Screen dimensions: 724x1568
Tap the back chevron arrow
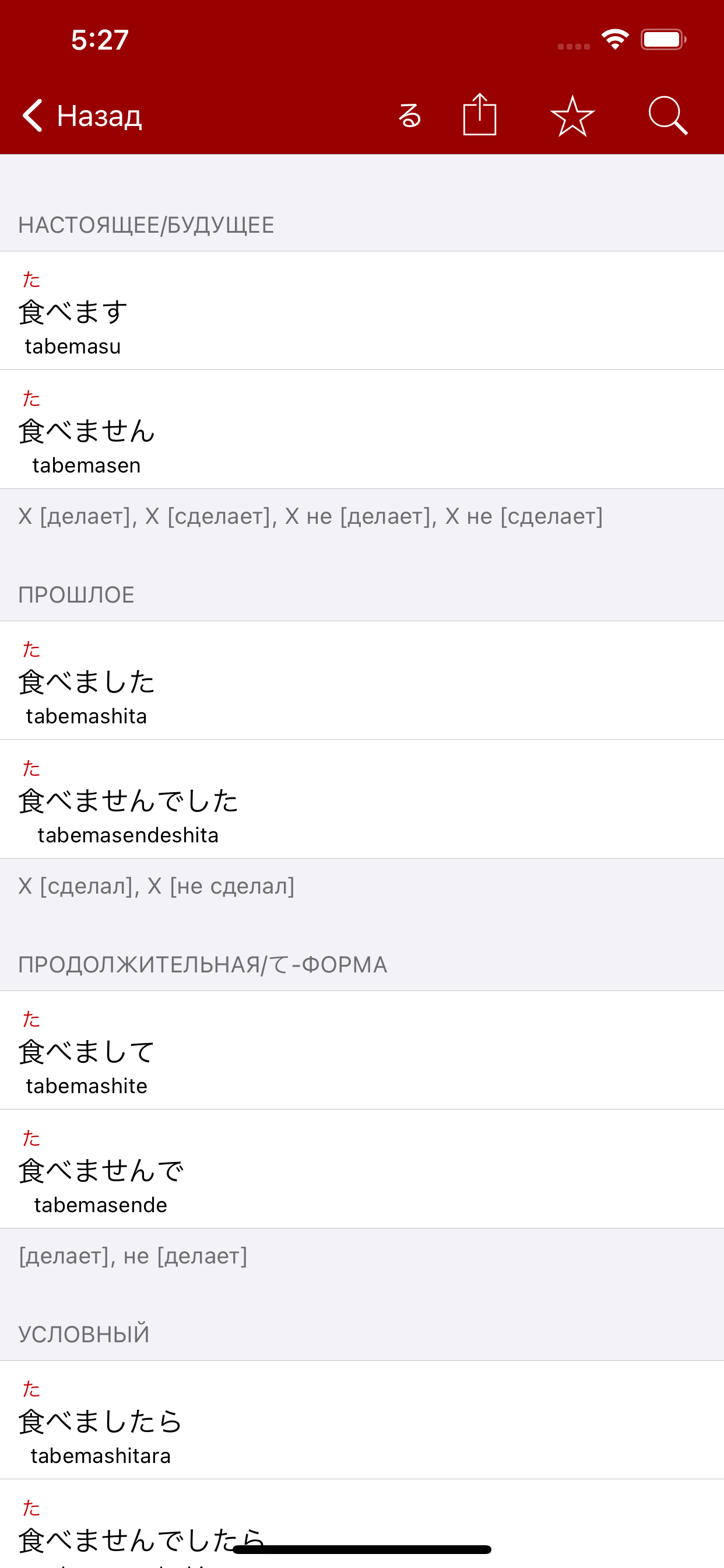[33, 115]
